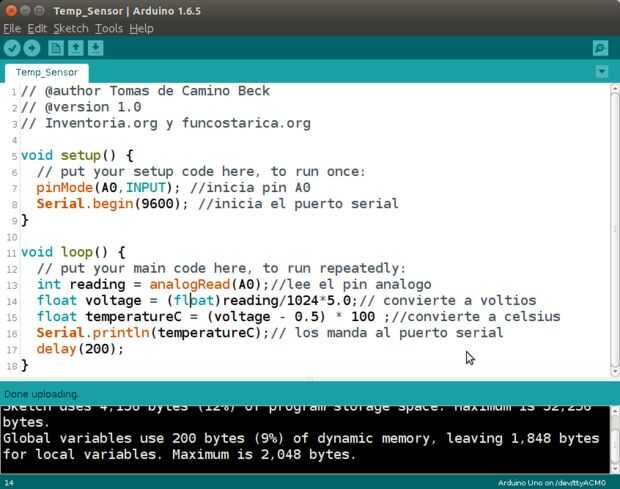
Task: Open the Edit menu
Action: (37, 28)
